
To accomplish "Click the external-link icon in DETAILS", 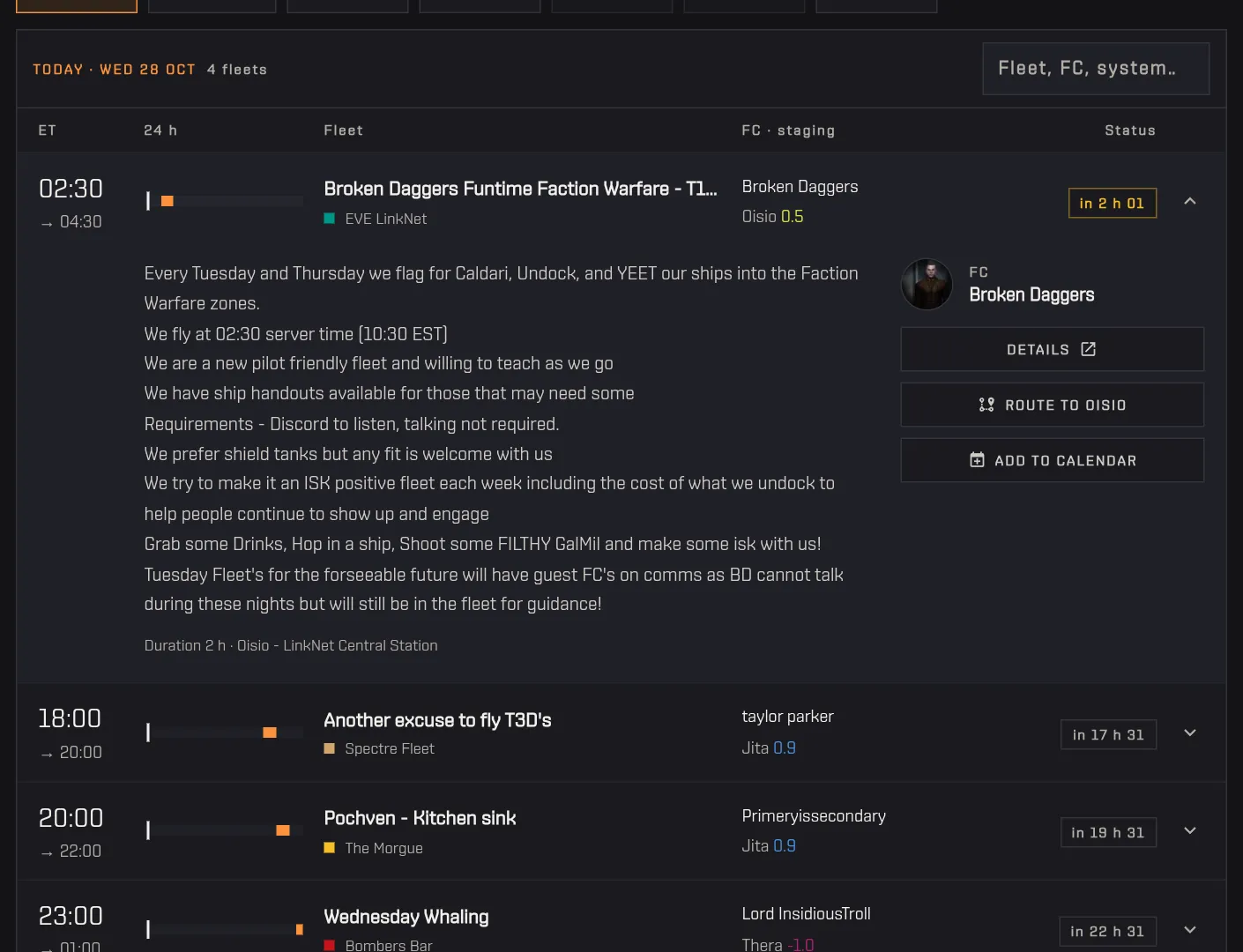I will [1088, 349].
